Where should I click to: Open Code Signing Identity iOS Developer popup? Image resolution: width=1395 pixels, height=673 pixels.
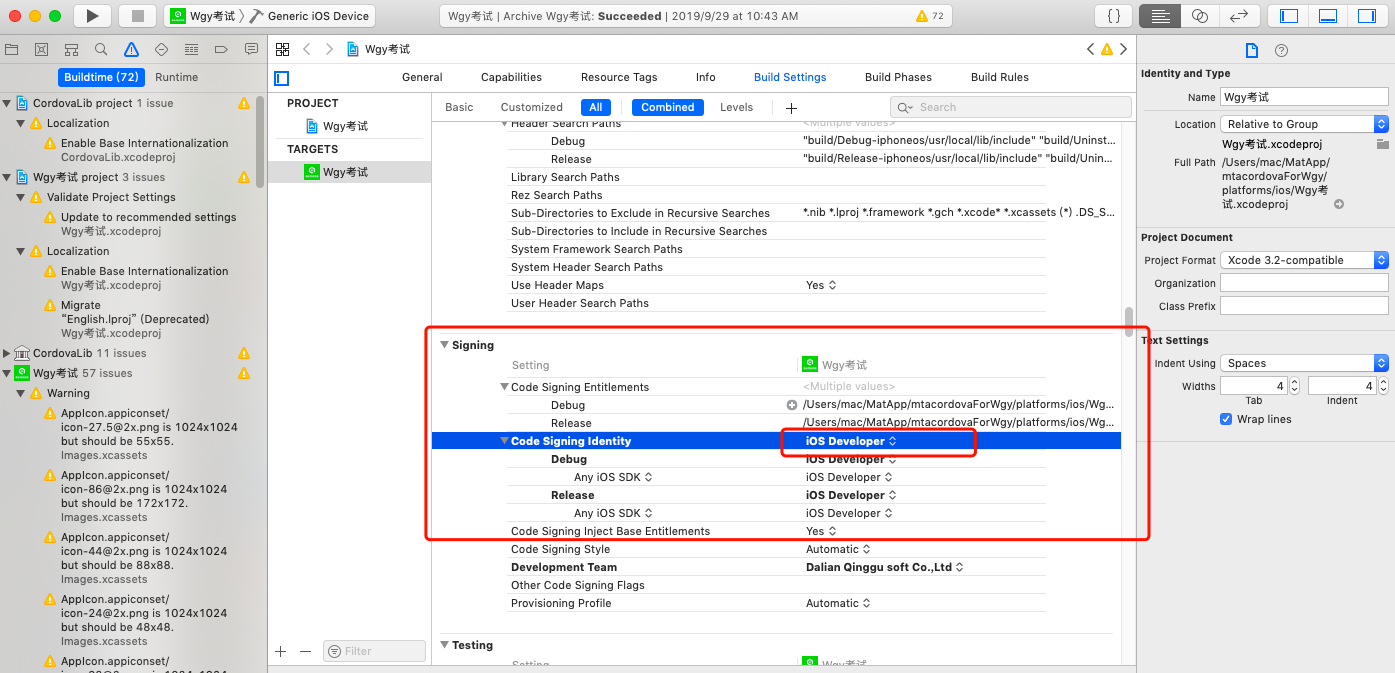point(851,441)
